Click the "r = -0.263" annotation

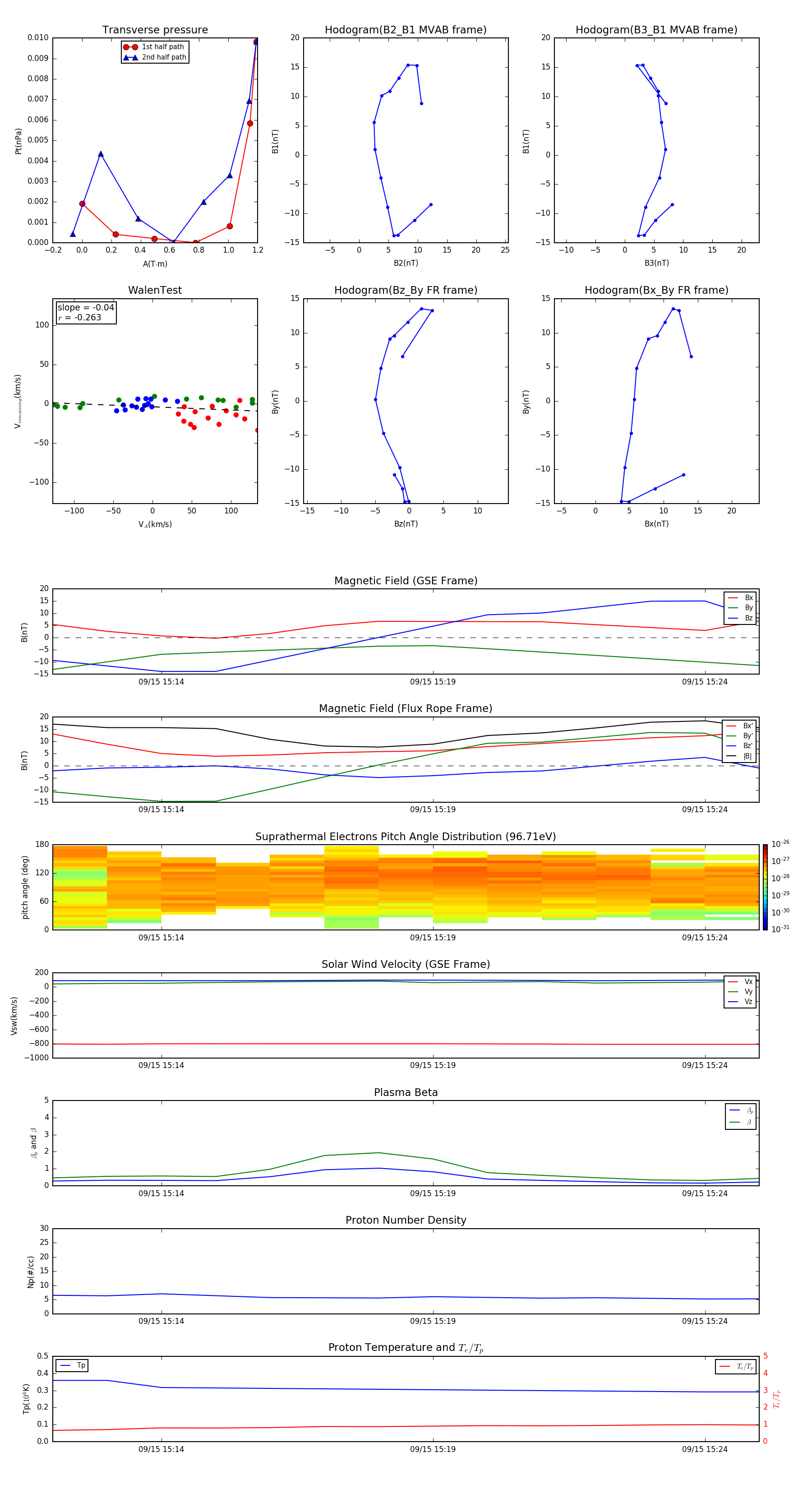pyautogui.click(x=80, y=317)
